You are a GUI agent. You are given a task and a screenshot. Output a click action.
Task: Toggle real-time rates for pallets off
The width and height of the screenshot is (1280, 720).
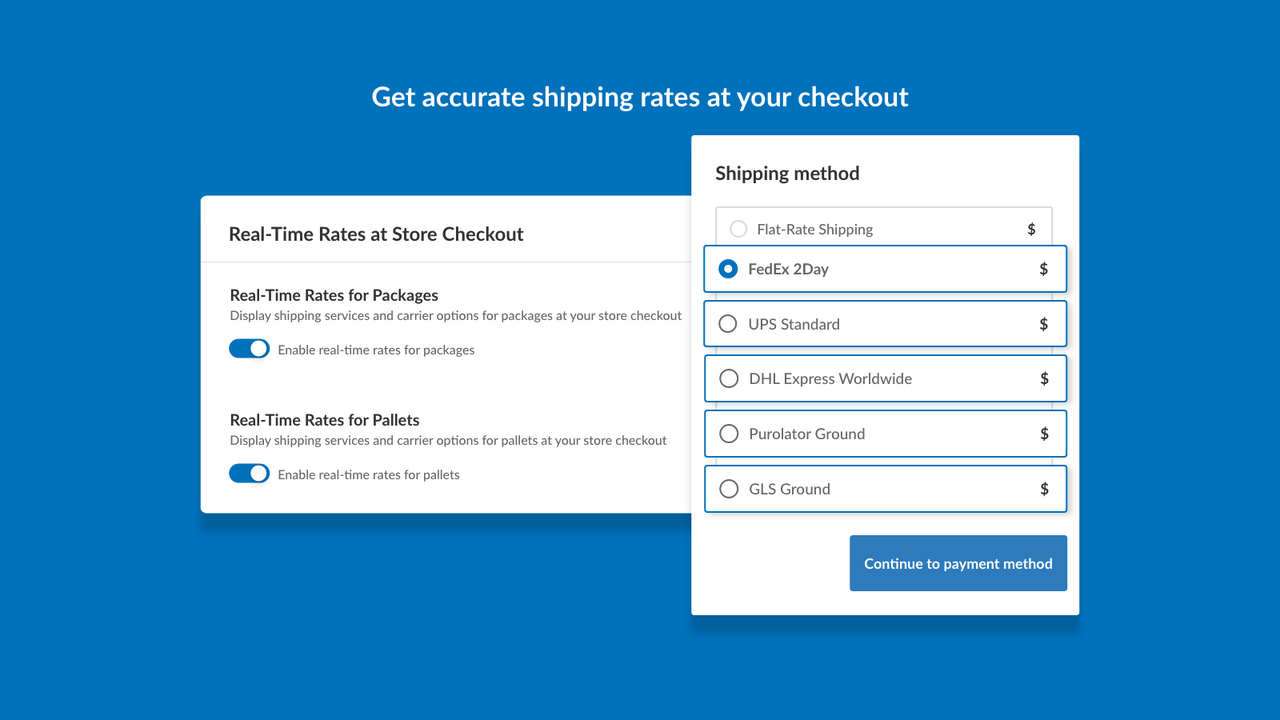click(249, 473)
